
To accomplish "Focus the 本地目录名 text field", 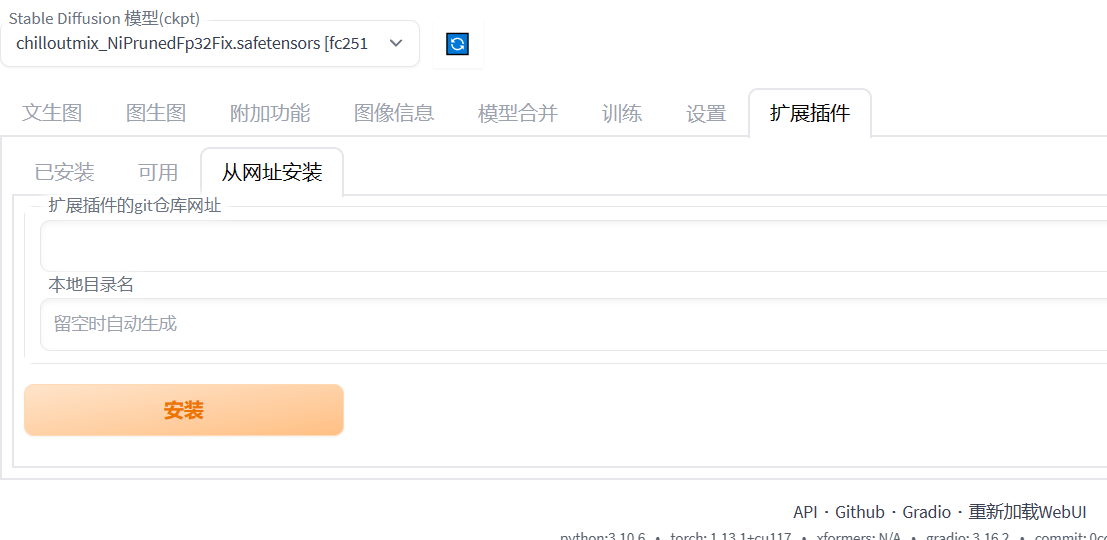I will click(572, 324).
